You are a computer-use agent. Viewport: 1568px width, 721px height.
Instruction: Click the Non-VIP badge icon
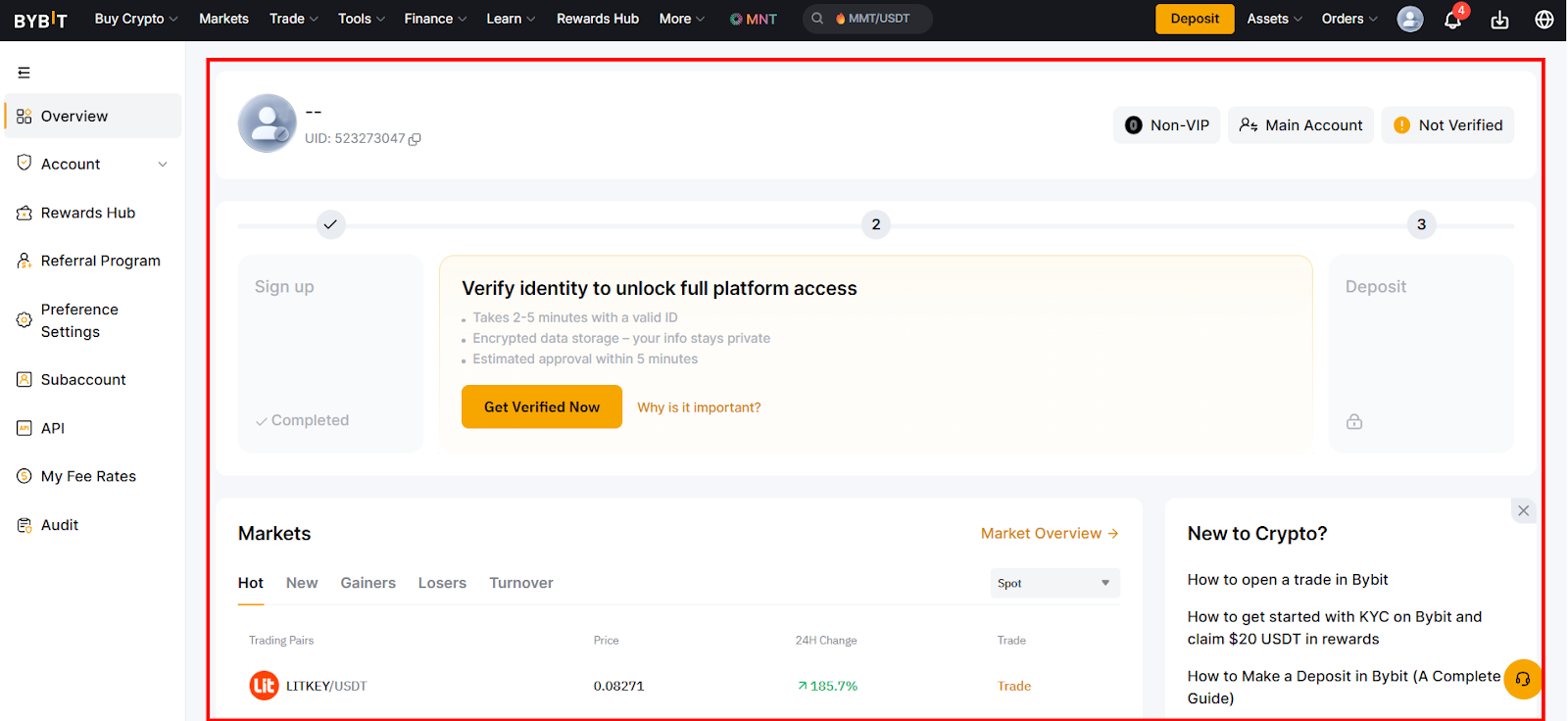pyautogui.click(x=1134, y=125)
